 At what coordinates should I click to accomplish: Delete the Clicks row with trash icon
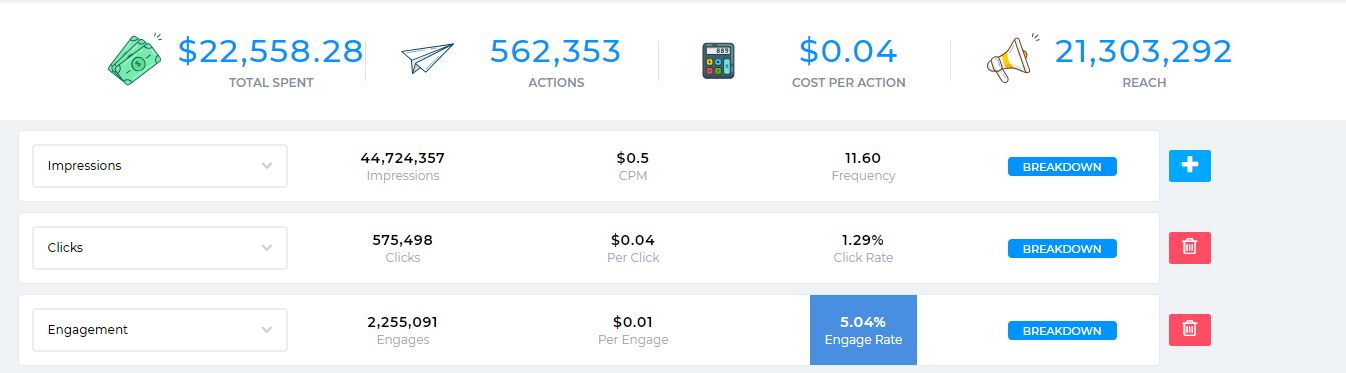[x=1190, y=248]
